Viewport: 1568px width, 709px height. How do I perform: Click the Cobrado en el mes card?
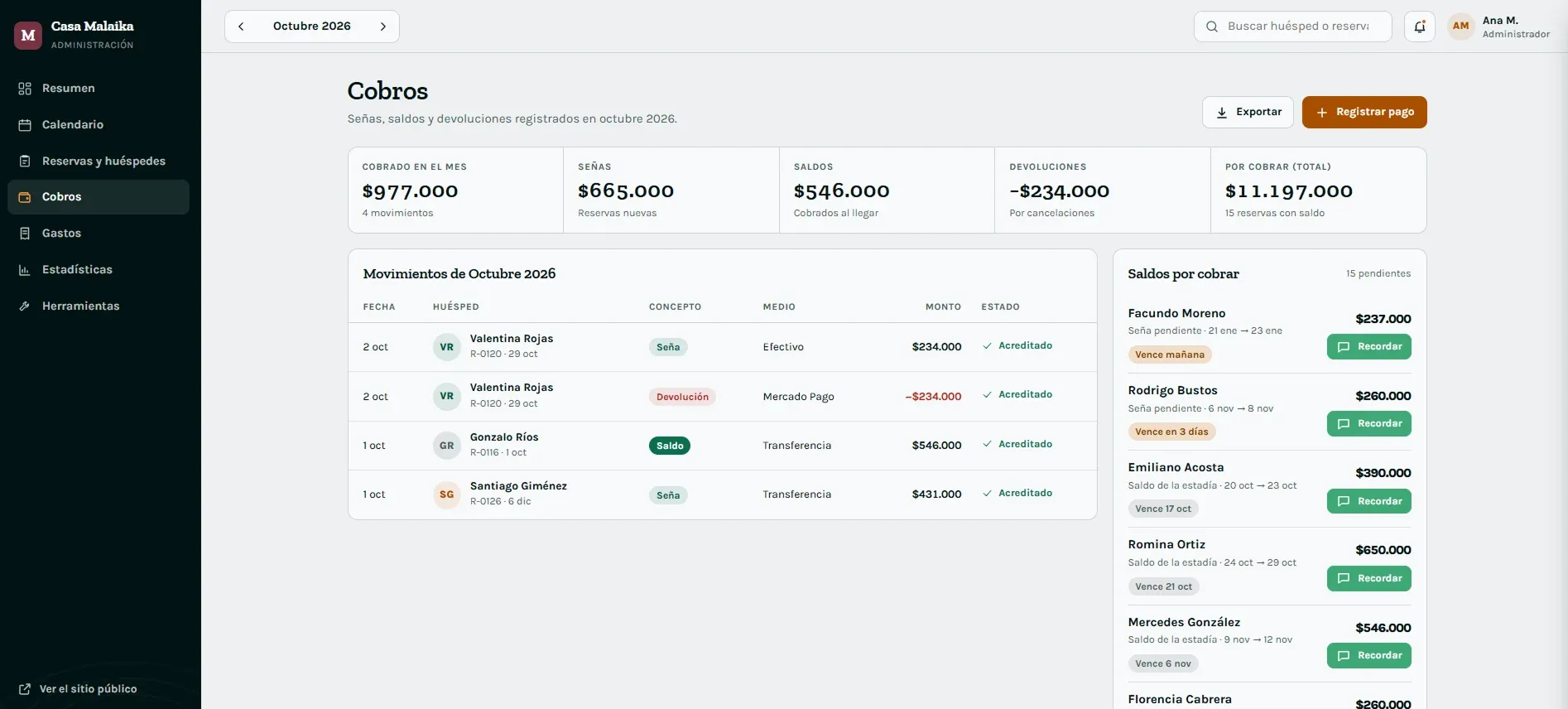456,191
